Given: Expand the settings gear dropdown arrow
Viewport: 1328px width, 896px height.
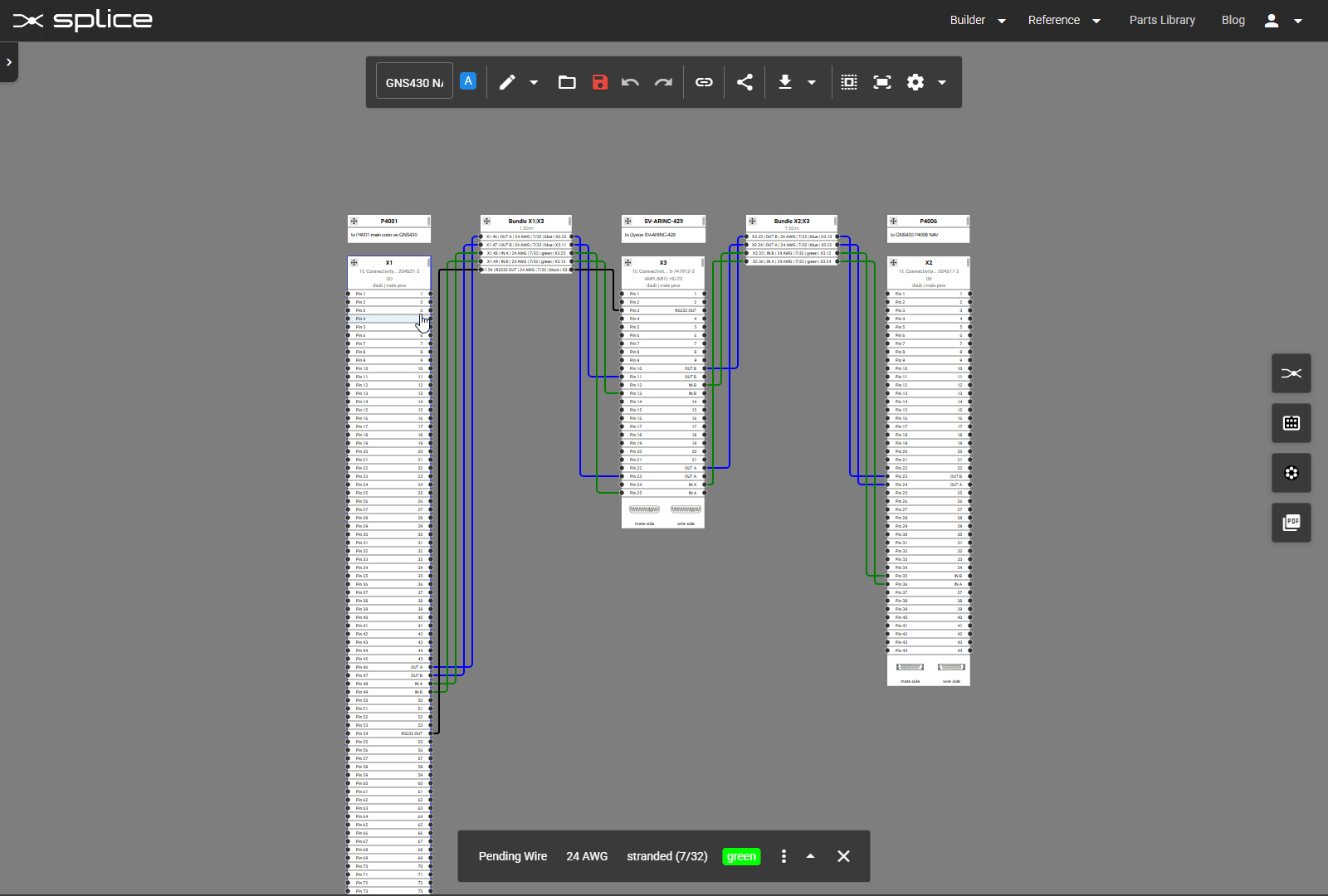Looking at the screenshot, I should click(942, 83).
